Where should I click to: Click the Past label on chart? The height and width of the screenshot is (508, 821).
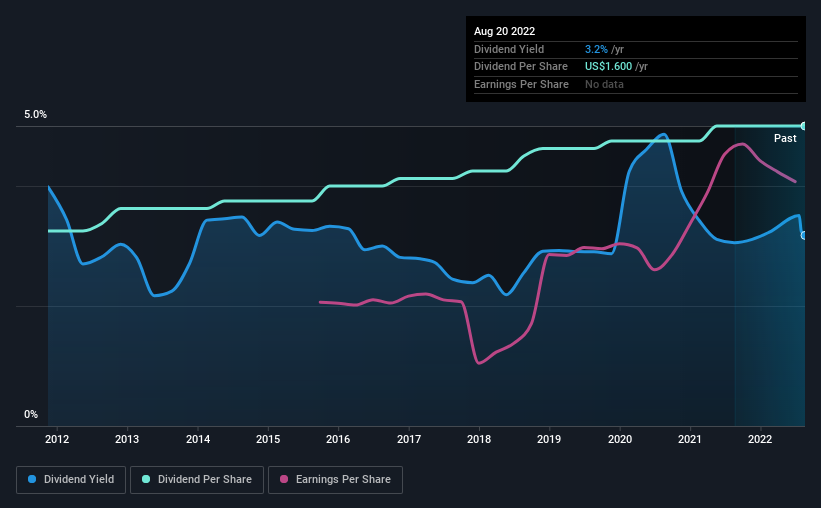pos(785,138)
